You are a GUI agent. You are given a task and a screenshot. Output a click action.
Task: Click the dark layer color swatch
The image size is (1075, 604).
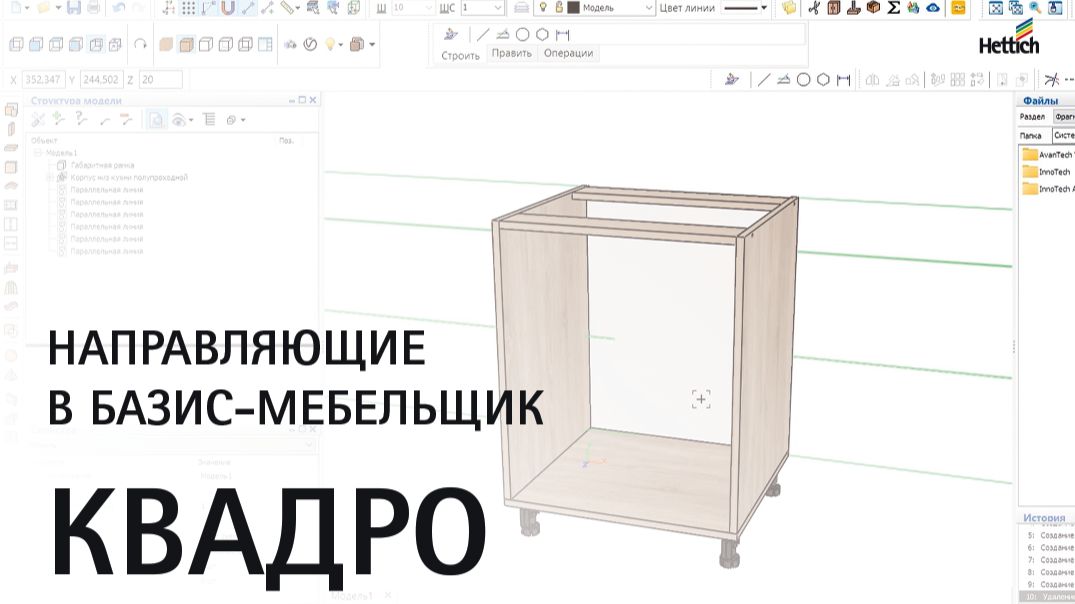[x=573, y=8]
